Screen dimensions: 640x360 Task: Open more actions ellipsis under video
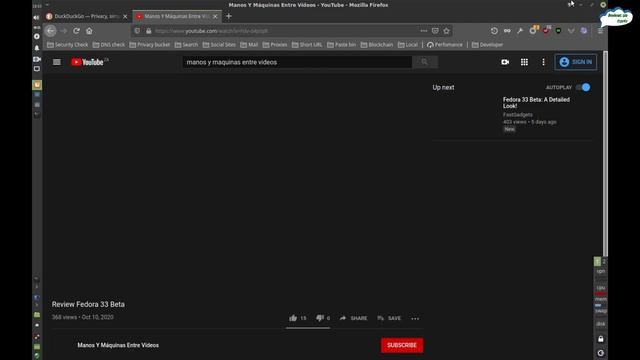tap(415, 318)
